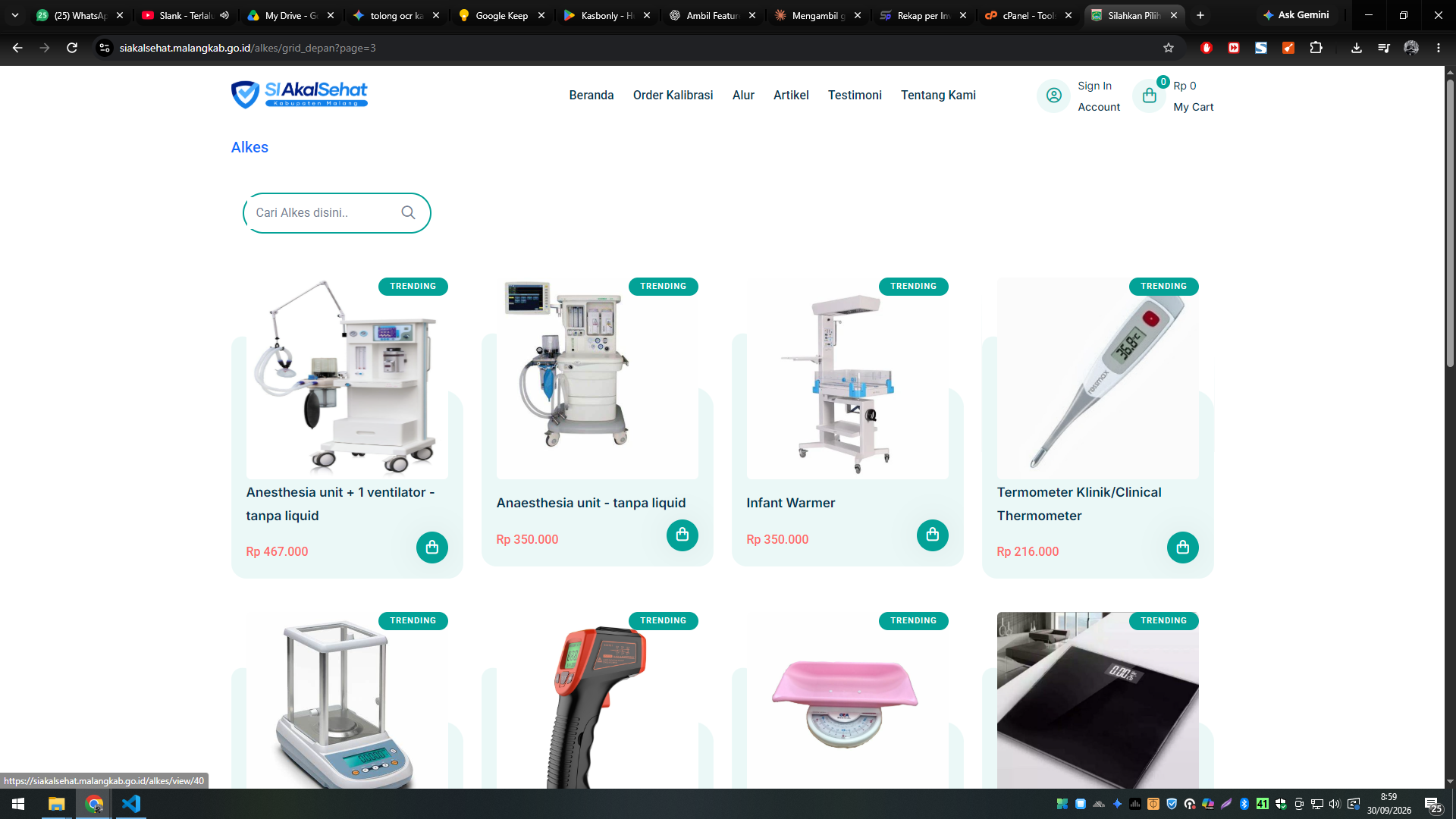Click the Alkes heading link
Image resolution: width=1456 pixels, height=819 pixels.
click(249, 147)
